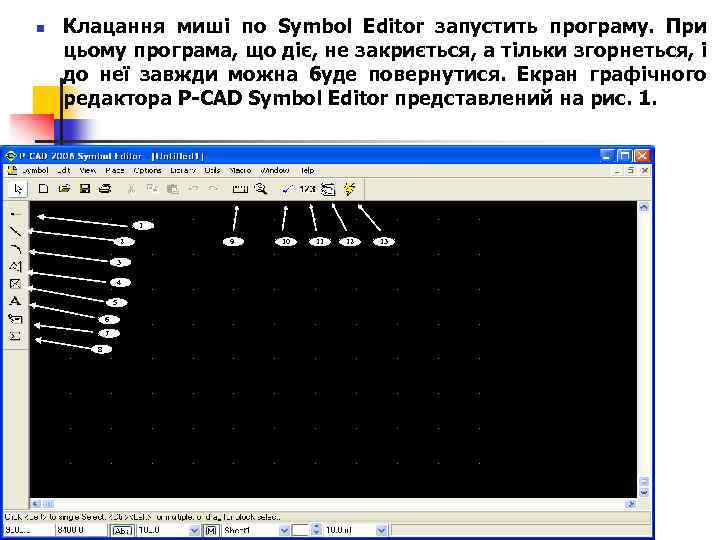Open the Place menu
The width and height of the screenshot is (720, 540).
115,170
